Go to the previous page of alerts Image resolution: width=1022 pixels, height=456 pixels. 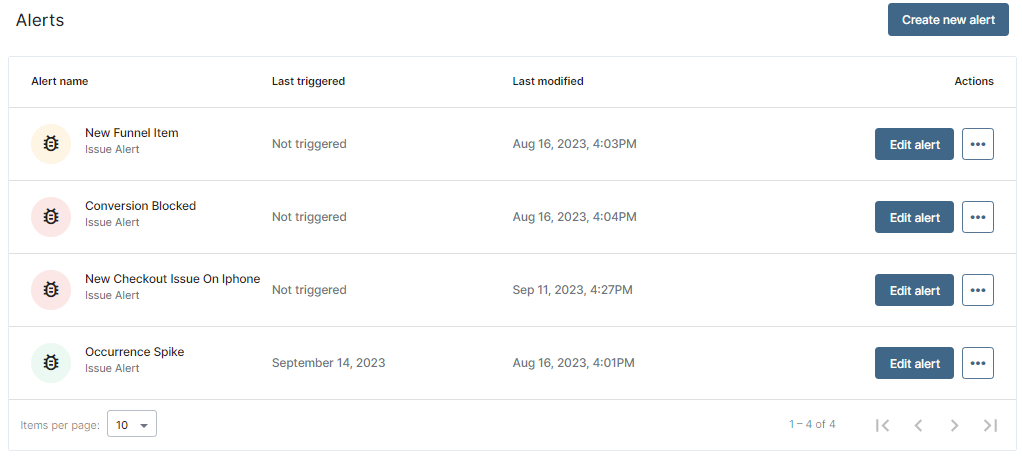[x=918, y=425]
